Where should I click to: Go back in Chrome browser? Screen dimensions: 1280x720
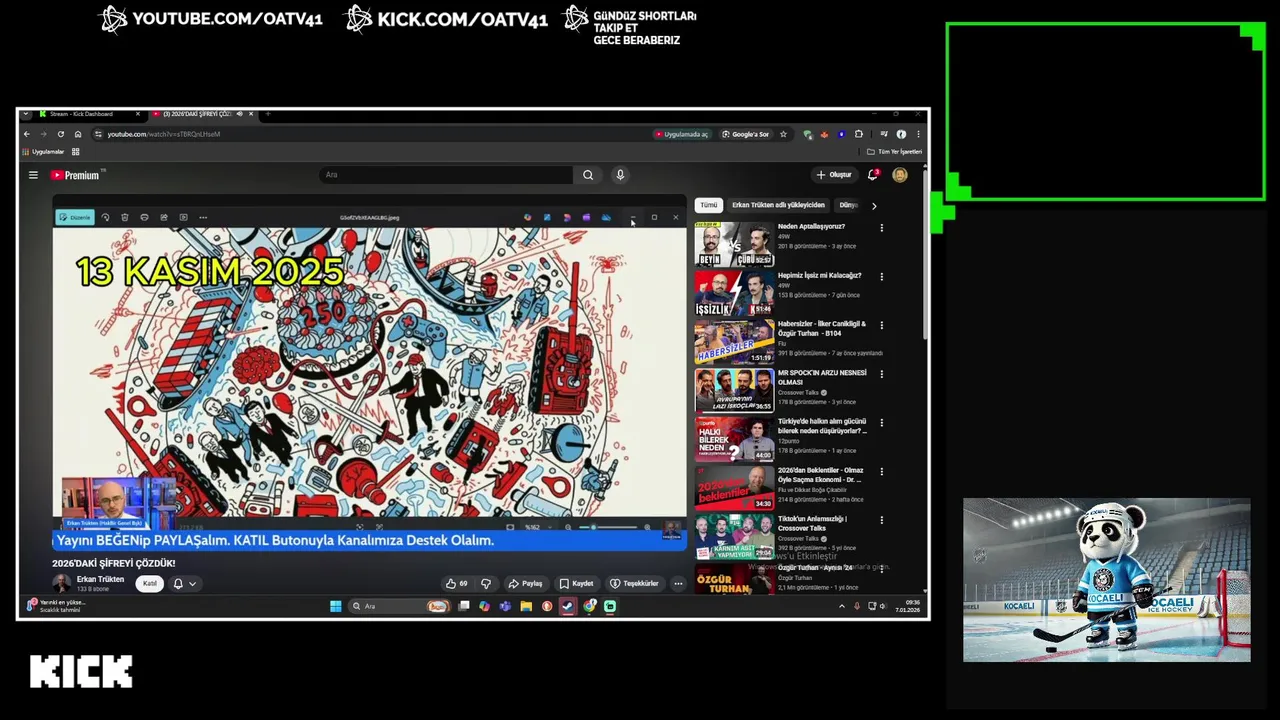pos(27,134)
